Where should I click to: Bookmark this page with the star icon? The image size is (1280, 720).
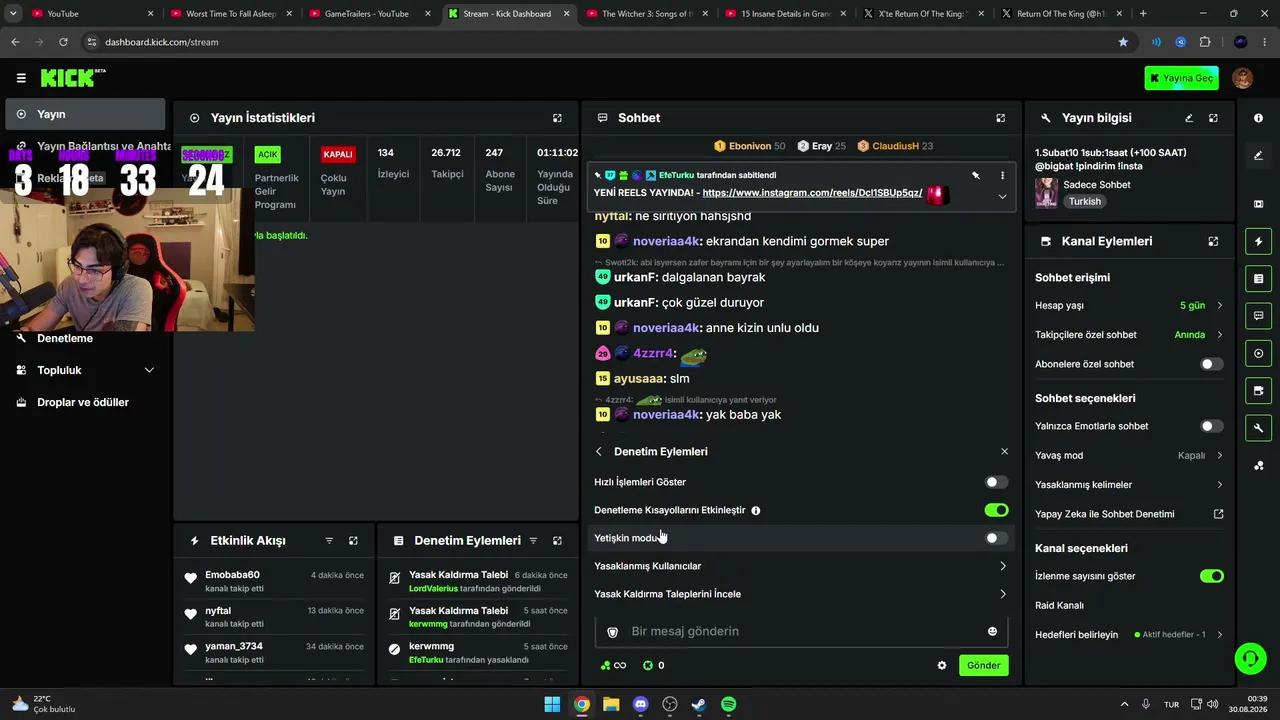point(1123,42)
